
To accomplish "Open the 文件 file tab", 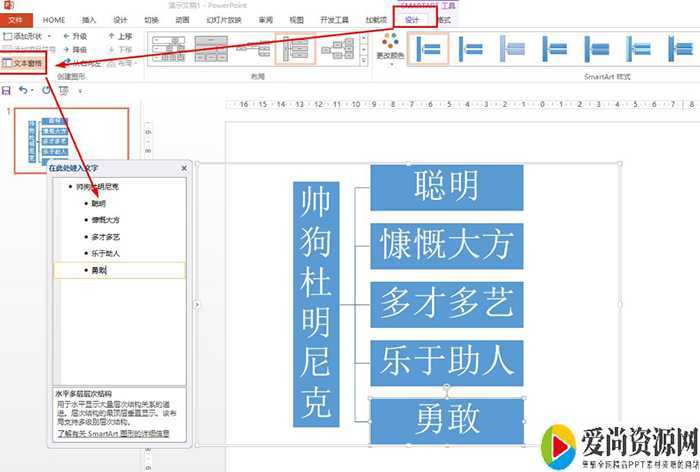I will point(15,19).
